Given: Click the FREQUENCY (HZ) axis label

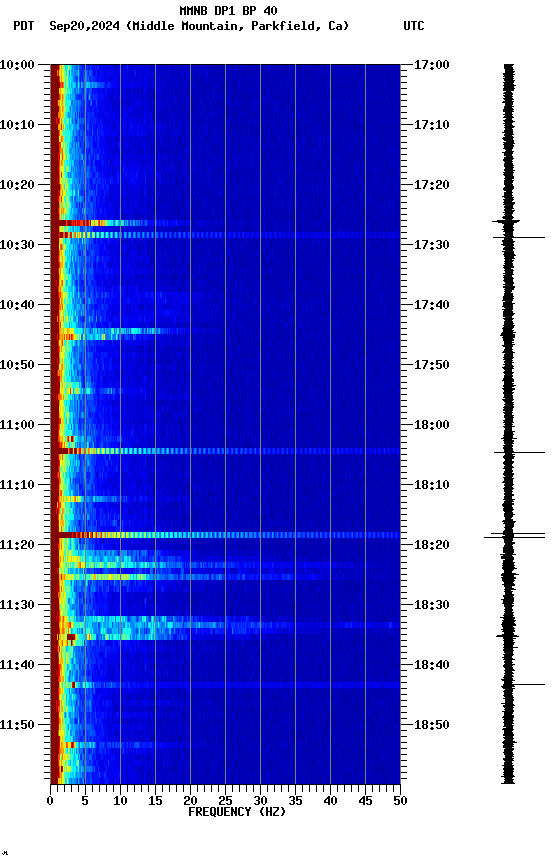Looking at the screenshot, I should pos(237,812).
